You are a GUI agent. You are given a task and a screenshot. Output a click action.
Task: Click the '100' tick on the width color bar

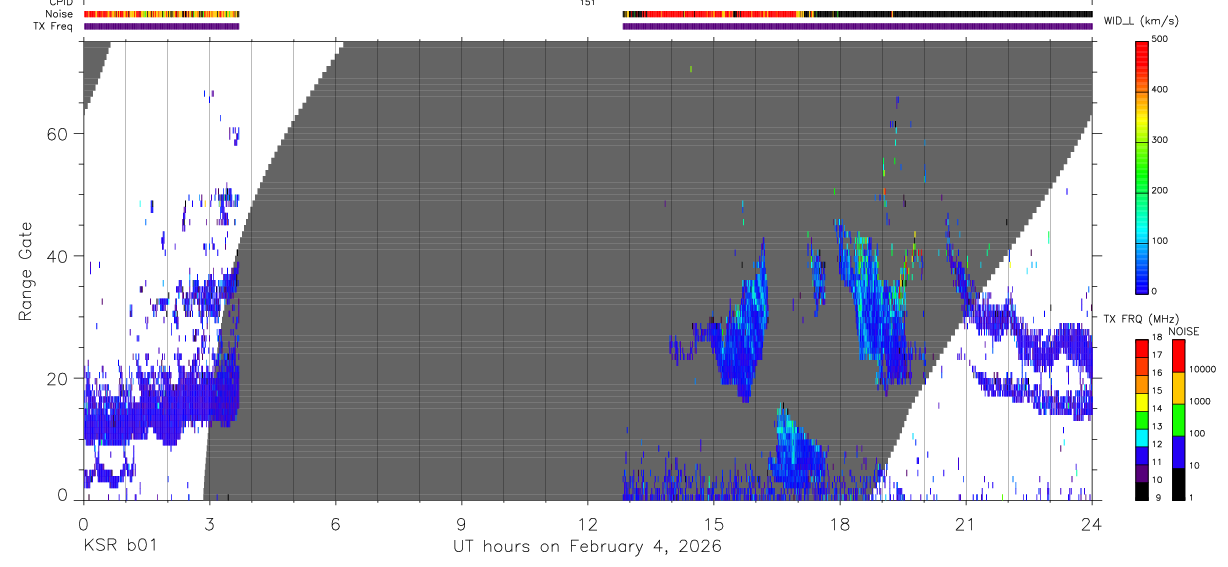pos(1161,241)
